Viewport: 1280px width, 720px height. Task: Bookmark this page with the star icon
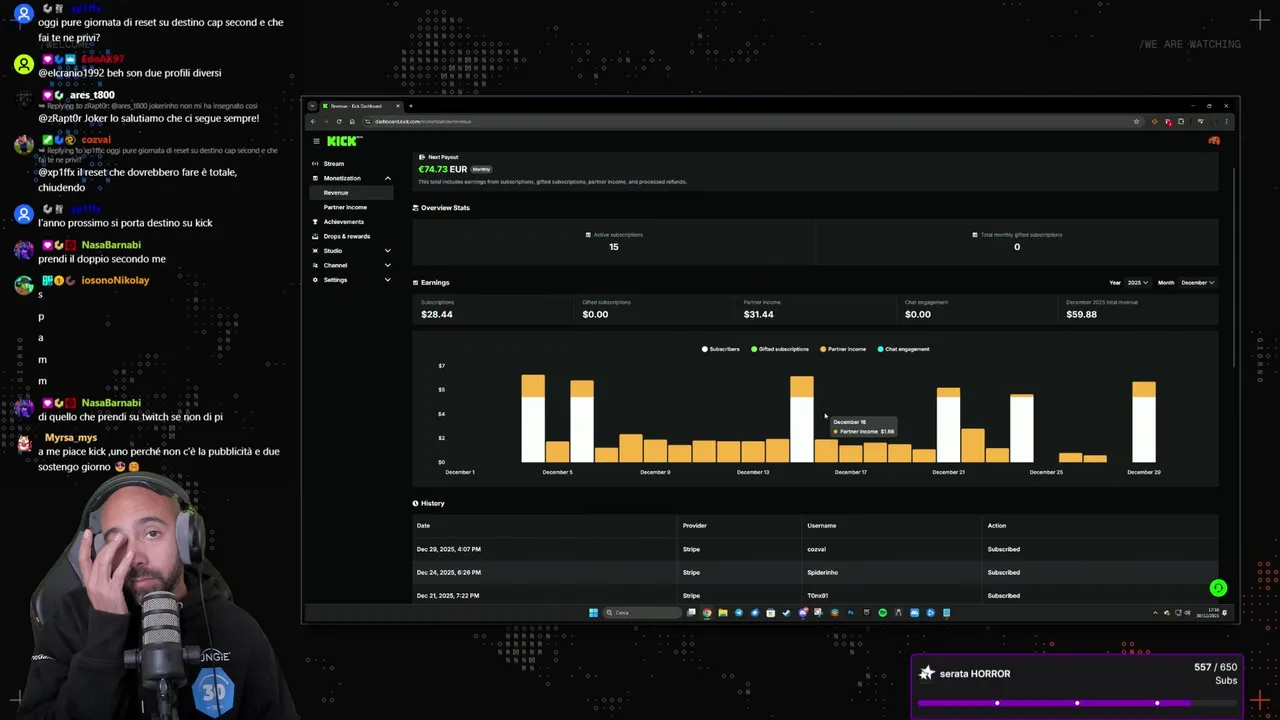coord(1136,121)
